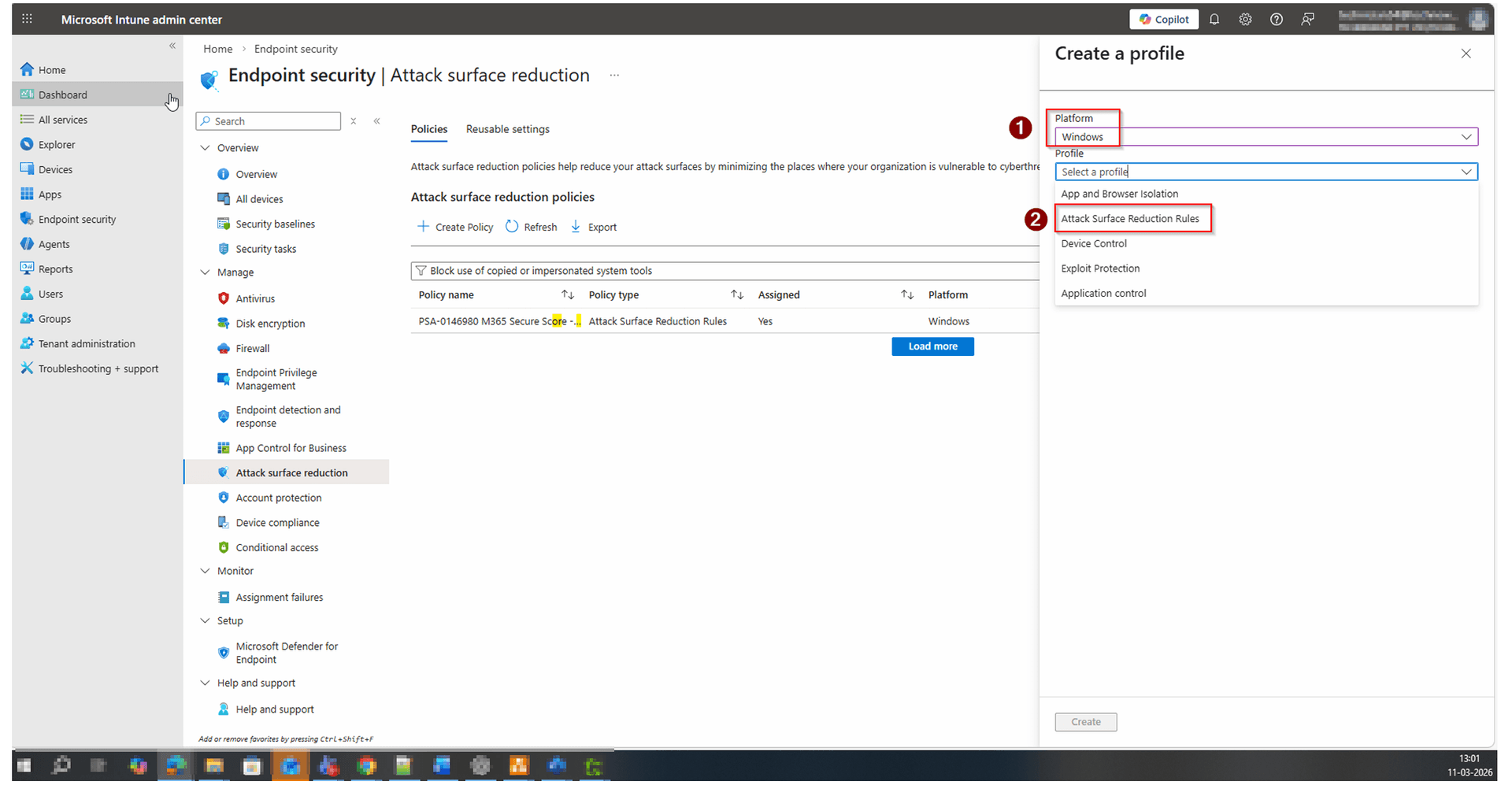Open the notifications bell icon
The height and width of the screenshot is (785, 1512).
pyautogui.click(x=1214, y=20)
